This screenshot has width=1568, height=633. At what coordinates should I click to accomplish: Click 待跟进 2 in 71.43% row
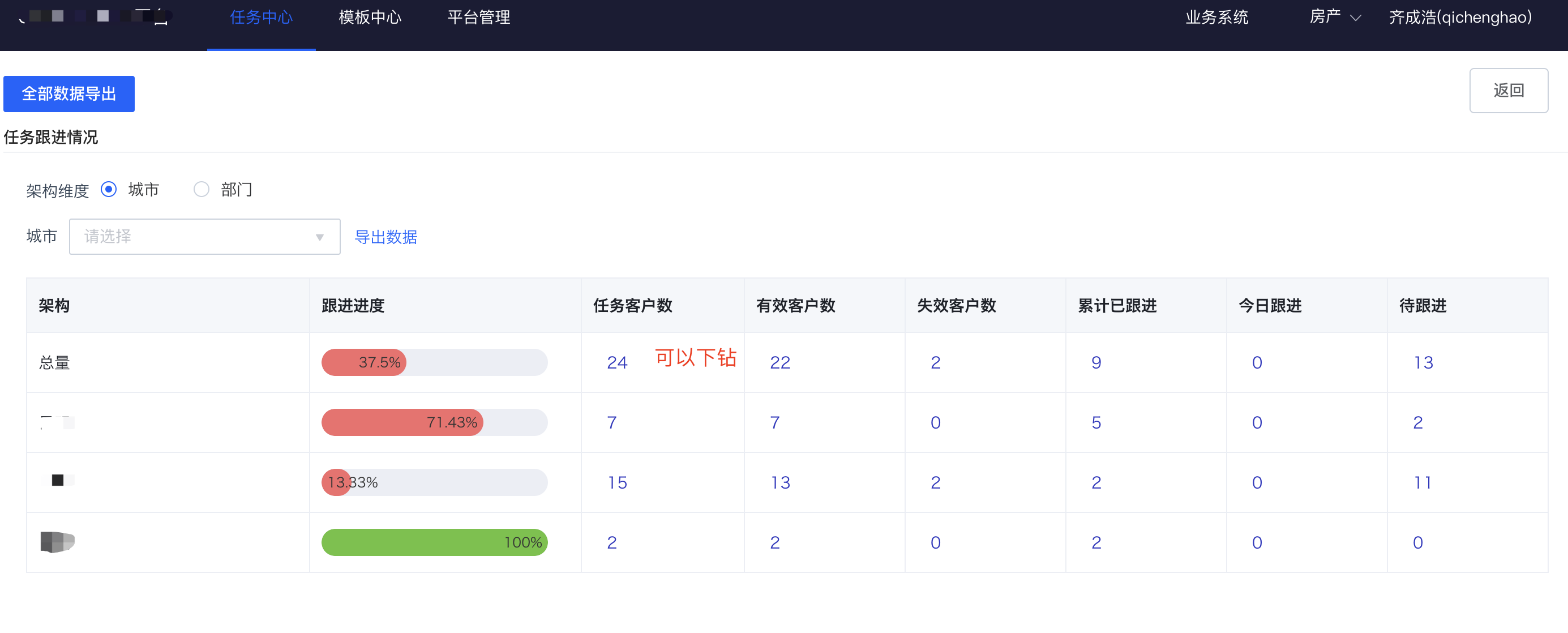pyautogui.click(x=1418, y=422)
